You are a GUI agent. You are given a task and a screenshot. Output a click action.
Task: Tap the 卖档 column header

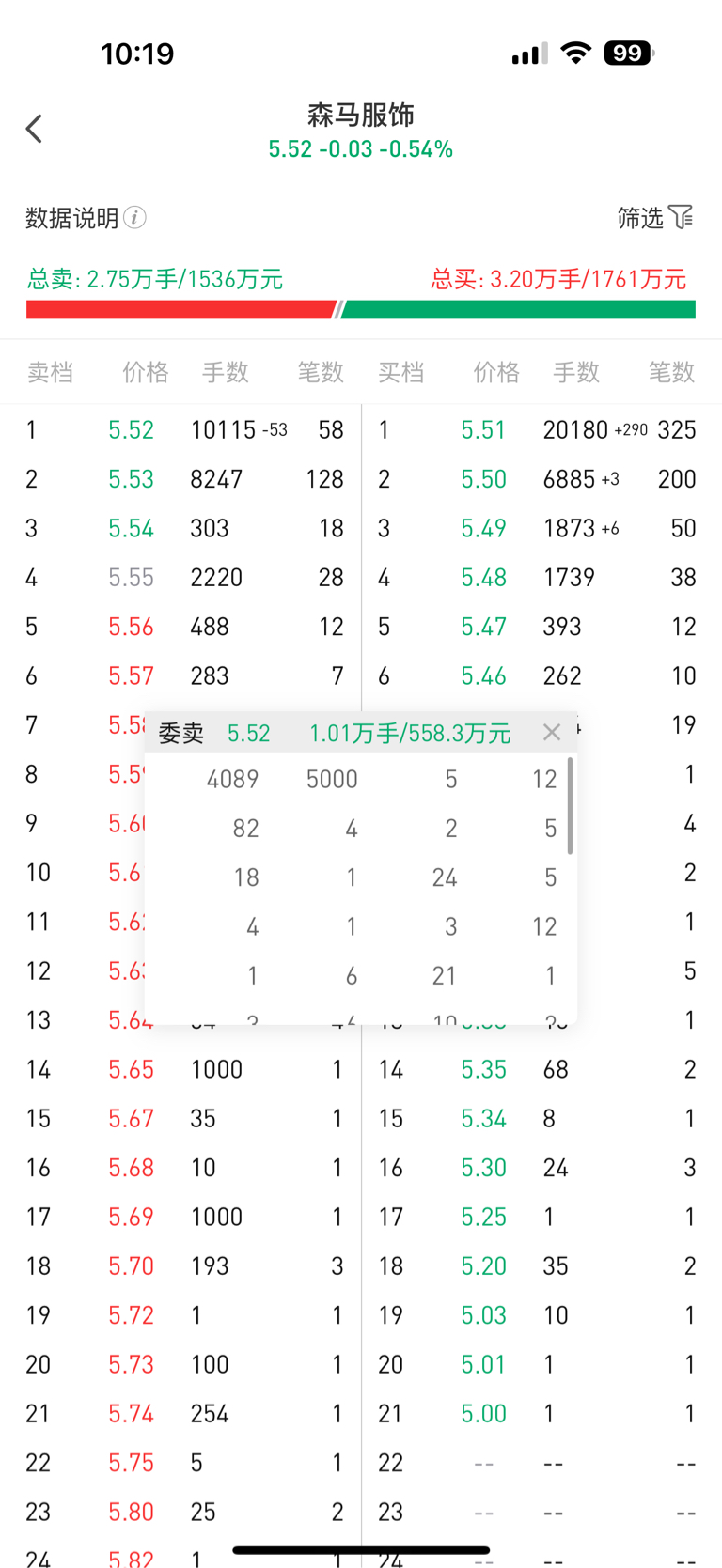(50, 372)
